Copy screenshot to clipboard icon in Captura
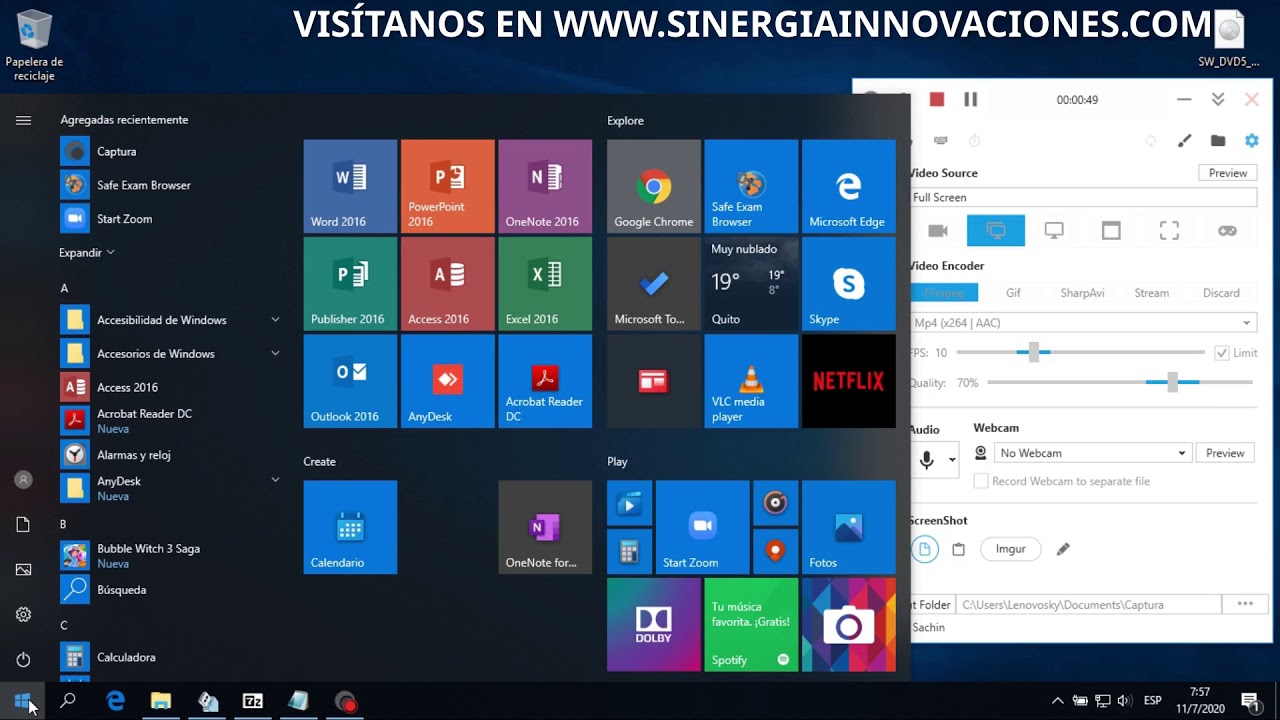The image size is (1280, 720). [x=958, y=549]
